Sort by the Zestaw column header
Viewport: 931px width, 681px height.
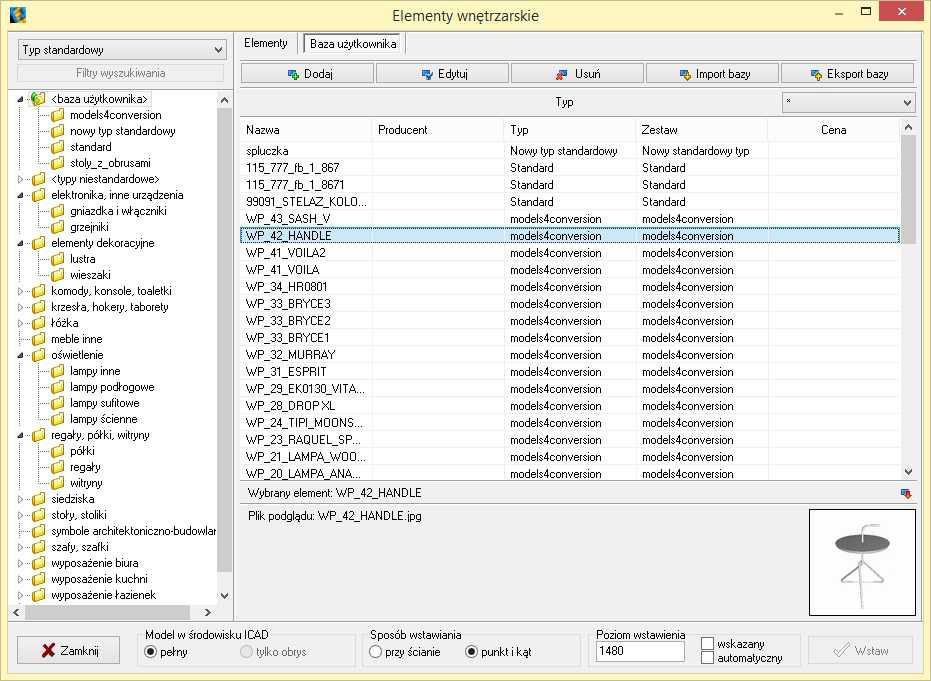pos(702,130)
